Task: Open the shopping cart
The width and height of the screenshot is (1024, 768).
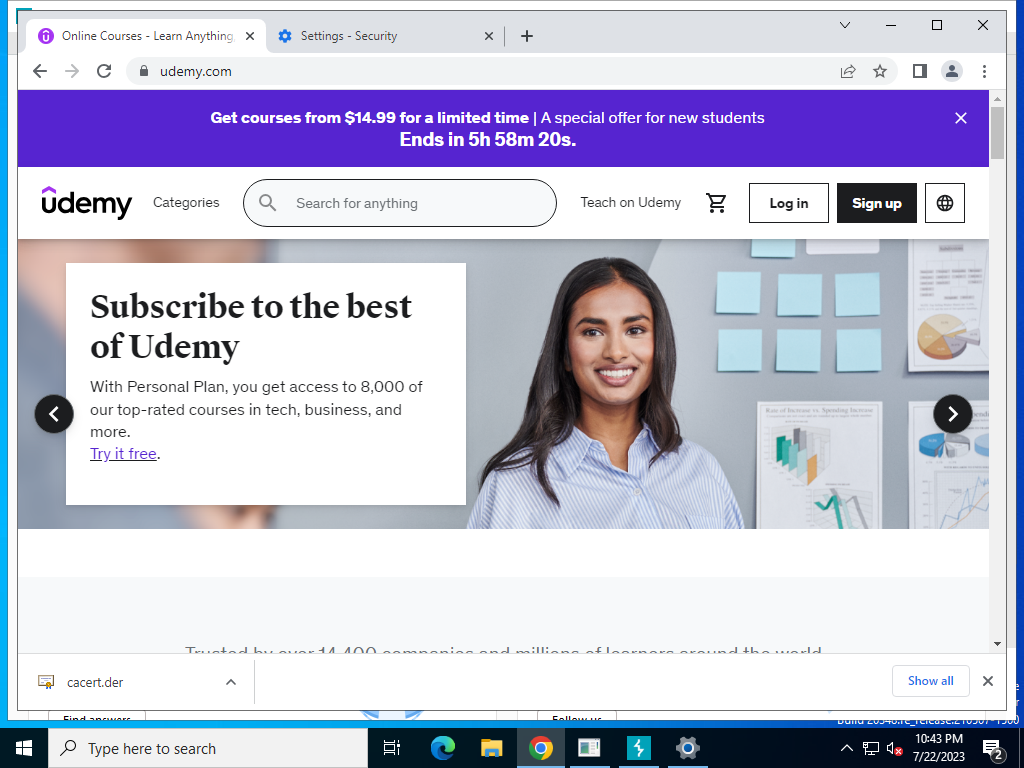Action: coord(716,203)
